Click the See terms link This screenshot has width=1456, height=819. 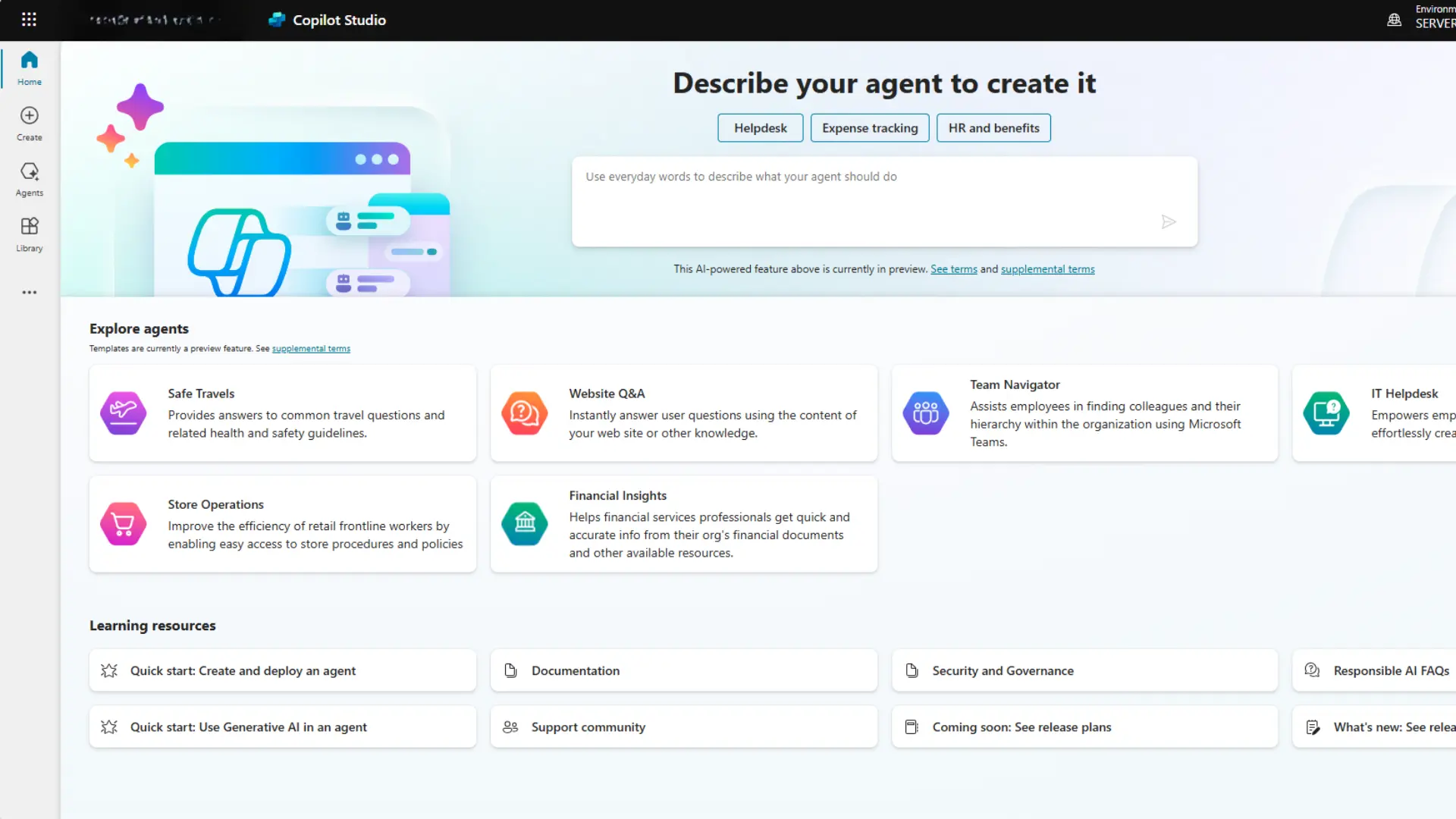pos(953,268)
